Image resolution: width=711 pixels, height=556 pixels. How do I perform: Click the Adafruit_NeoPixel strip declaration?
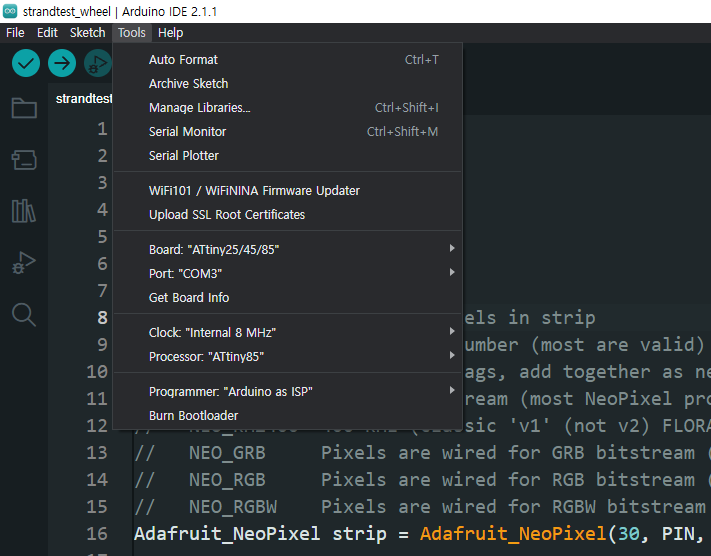[x=260, y=534]
